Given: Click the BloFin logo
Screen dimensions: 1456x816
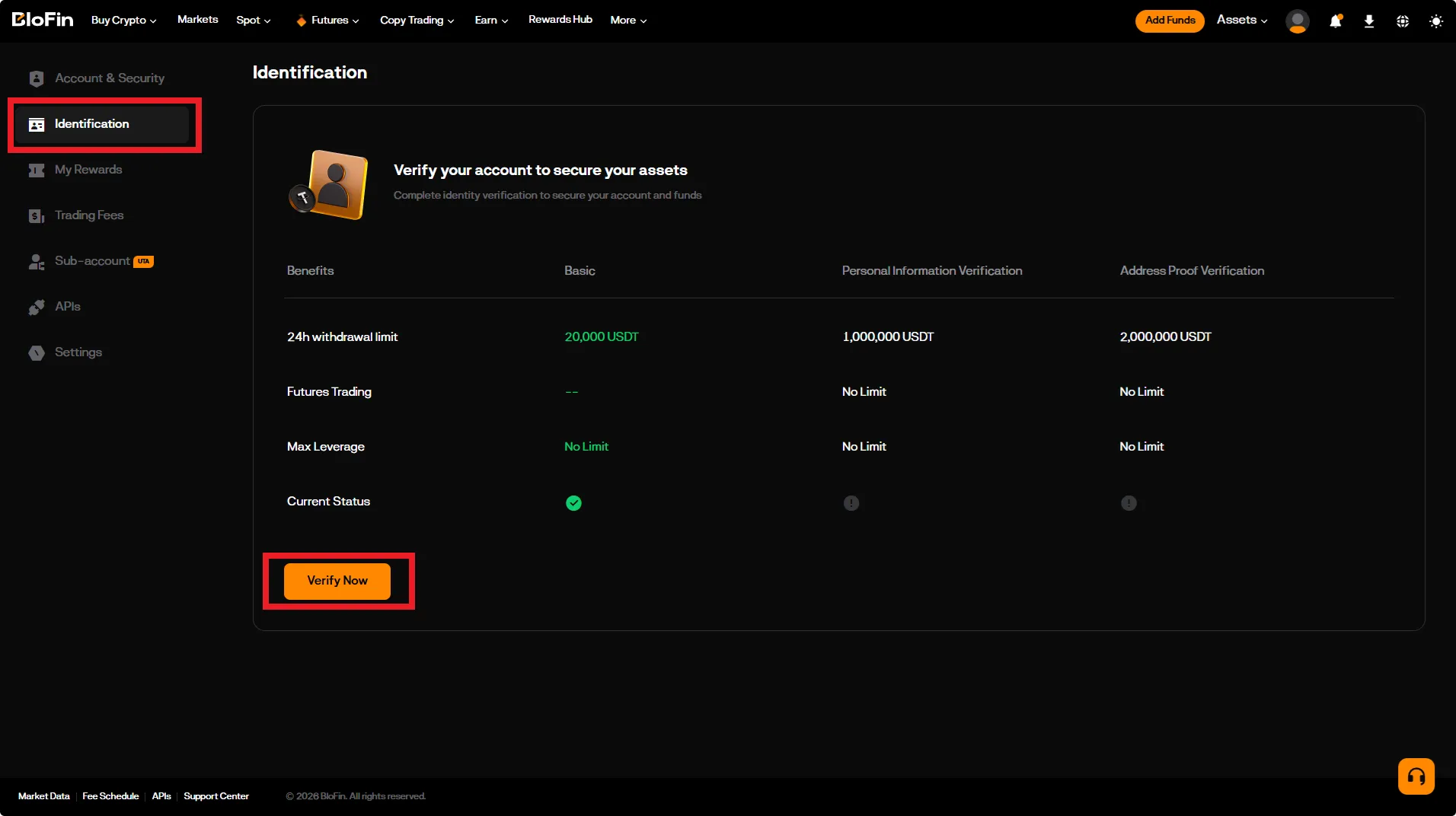Looking at the screenshot, I should 43,20.
